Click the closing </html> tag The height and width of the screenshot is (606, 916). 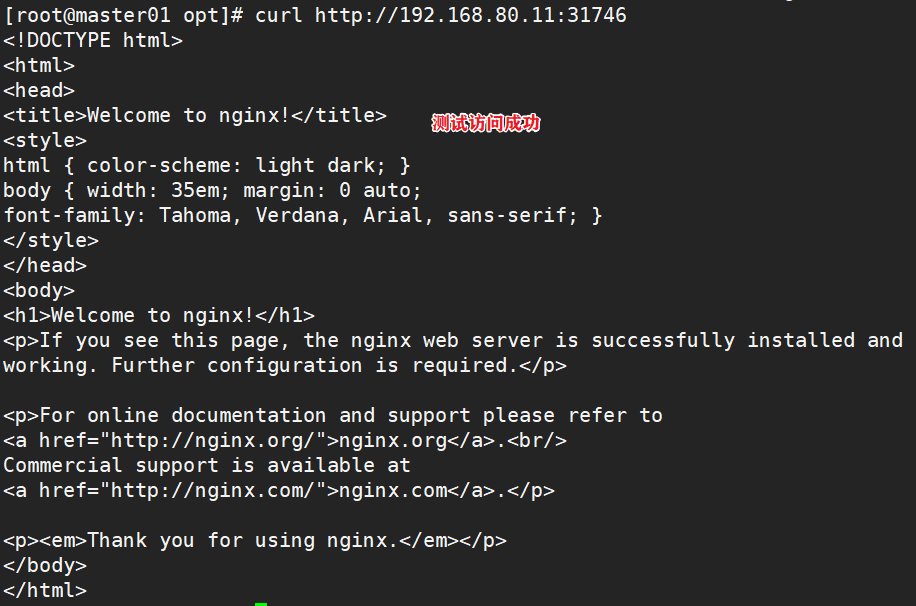pos(45,590)
